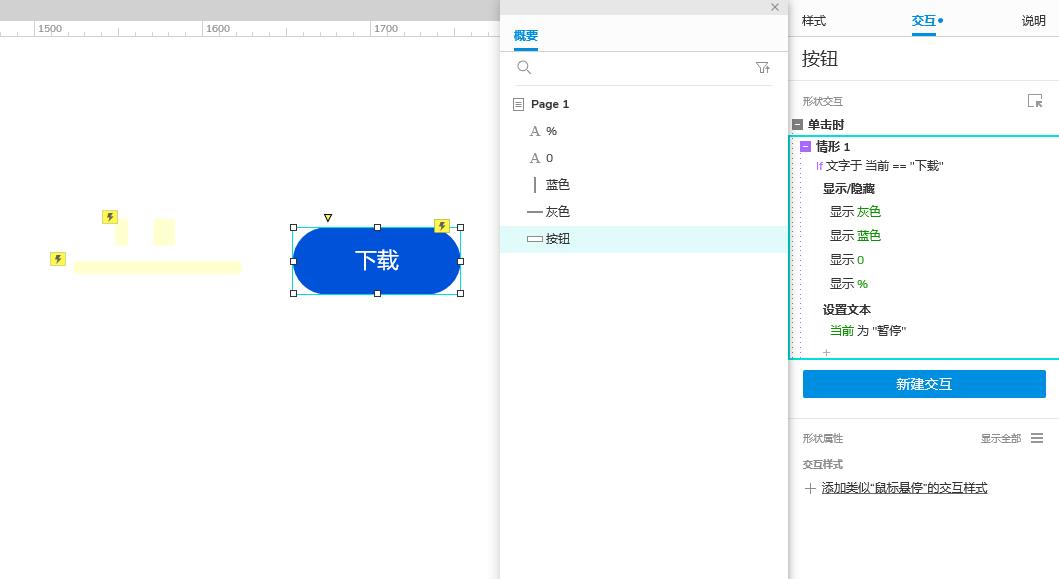This screenshot has height=579, width=1059.
Task: Select the 显示 % action target
Action: [x=848, y=284]
